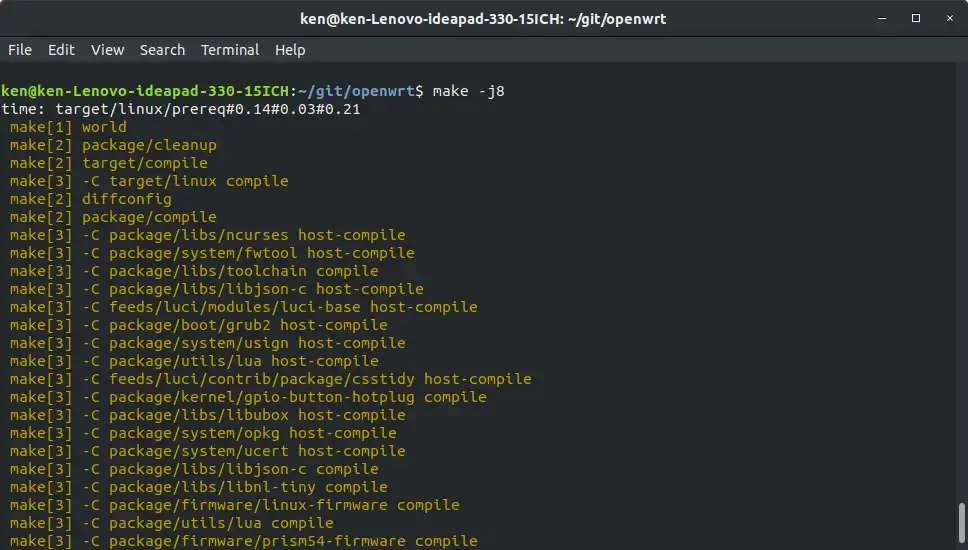Click the 'package/boot/grub2 host-compile' line

pyautogui.click(x=199, y=325)
